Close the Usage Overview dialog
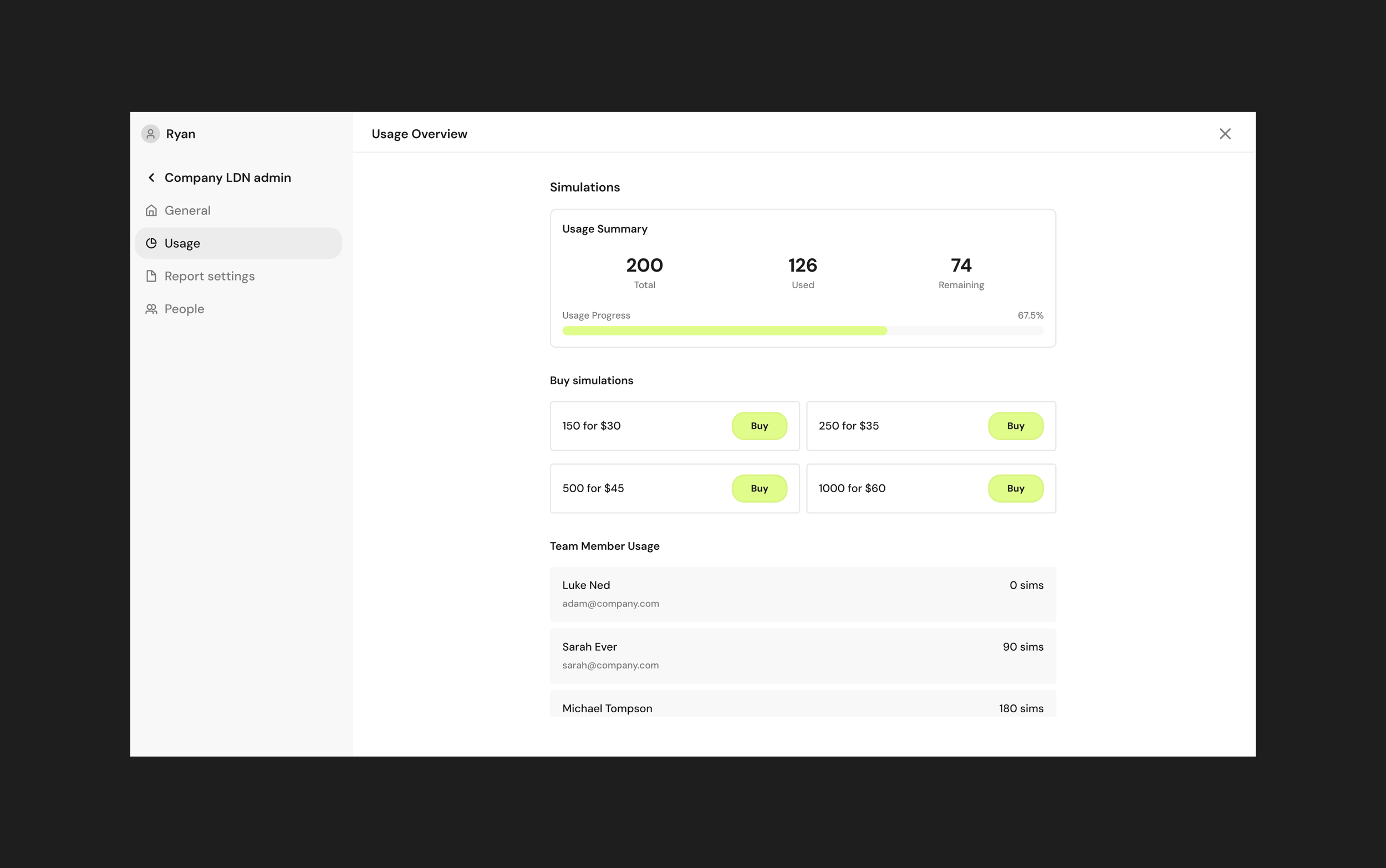The width and height of the screenshot is (1386, 868). pos(1225,134)
